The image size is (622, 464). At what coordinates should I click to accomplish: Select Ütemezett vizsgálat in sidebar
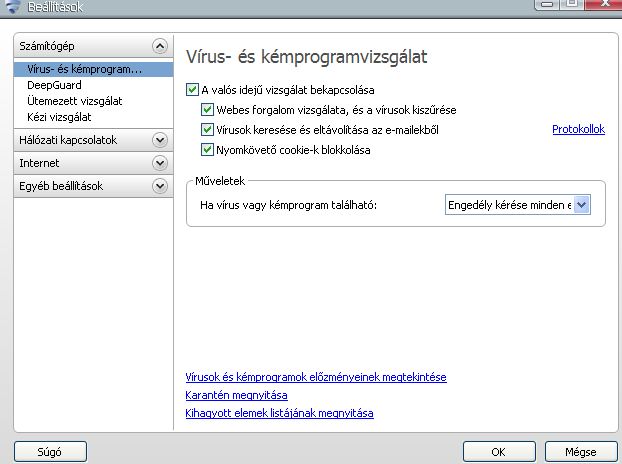[x=75, y=101]
